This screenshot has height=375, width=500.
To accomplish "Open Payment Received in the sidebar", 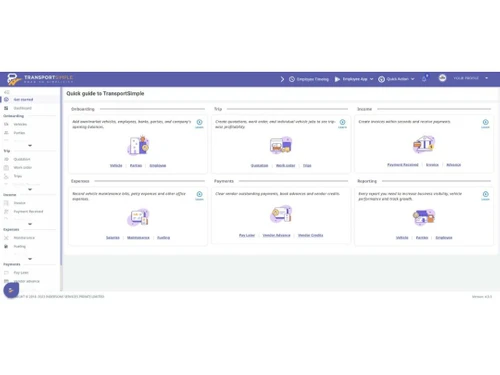I will (x=28, y=211).
